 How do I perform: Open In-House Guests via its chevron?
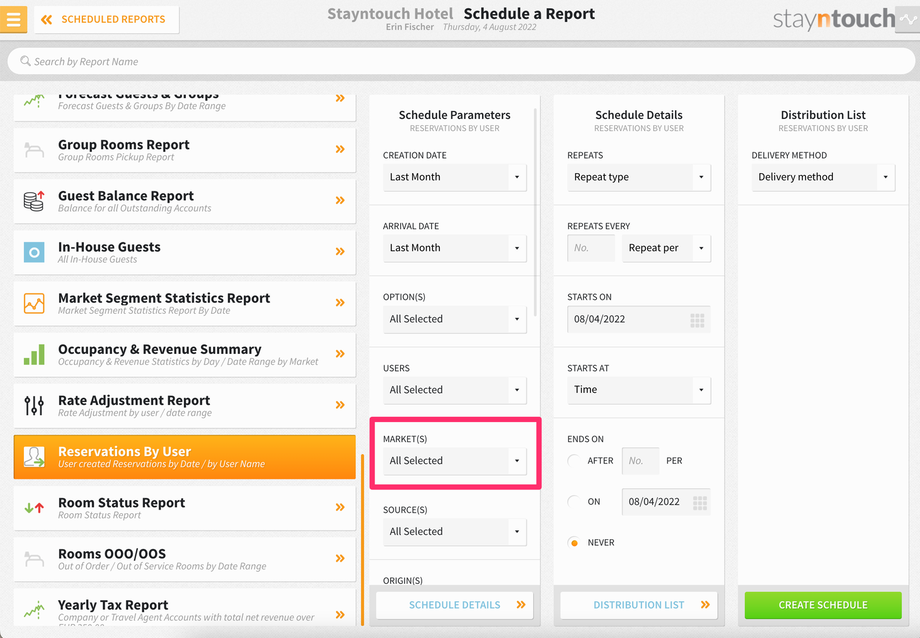point(340,251)
